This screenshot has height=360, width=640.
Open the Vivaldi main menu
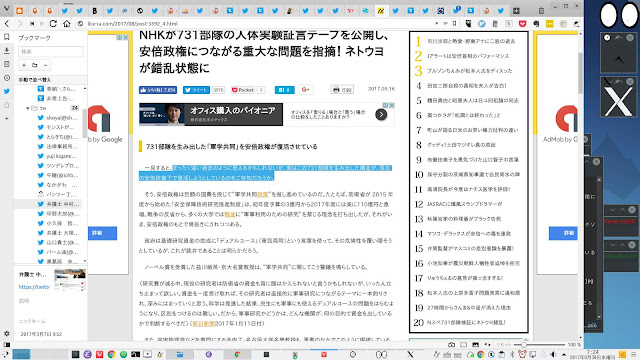tap(6, 9)
